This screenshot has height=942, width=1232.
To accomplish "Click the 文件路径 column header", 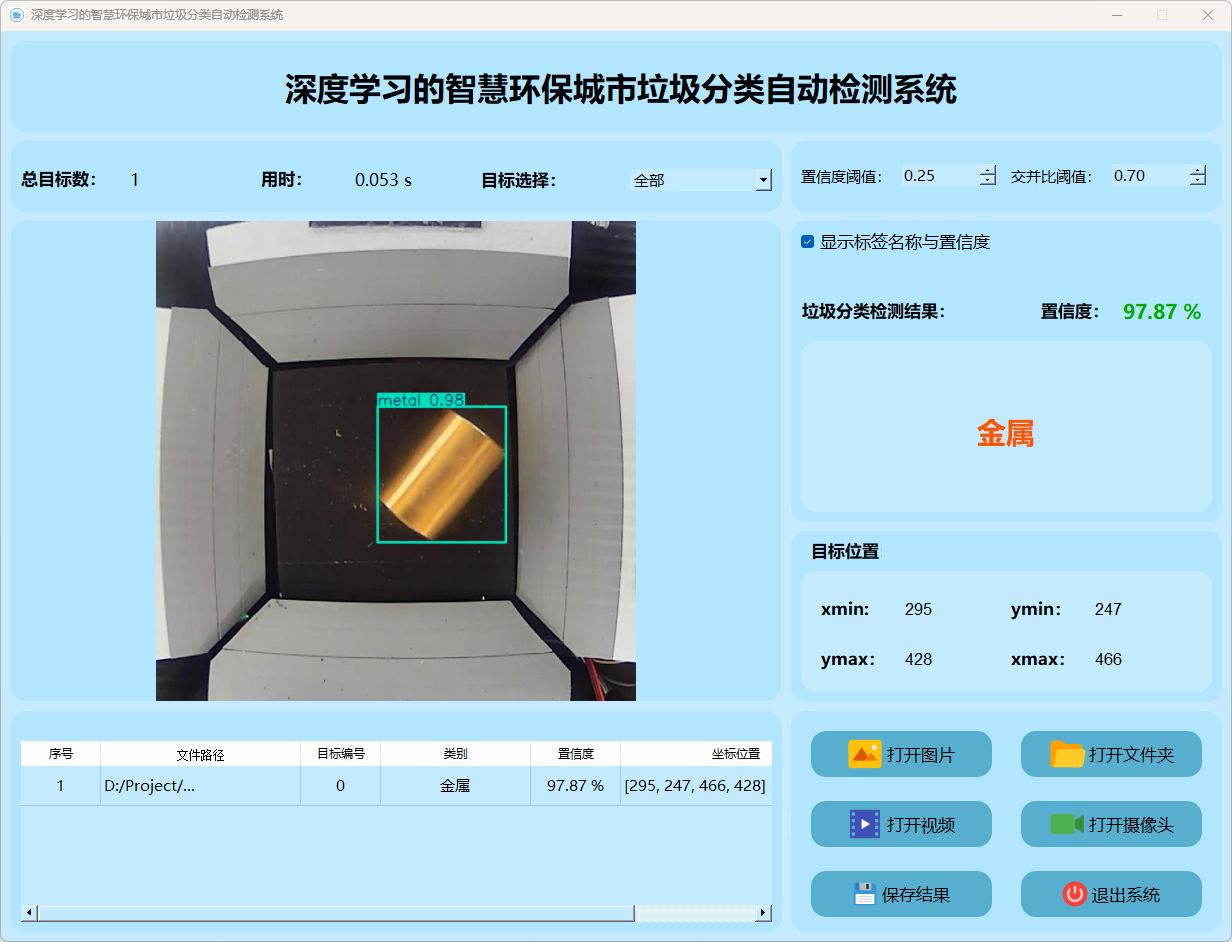I will (x=201, y=754).
